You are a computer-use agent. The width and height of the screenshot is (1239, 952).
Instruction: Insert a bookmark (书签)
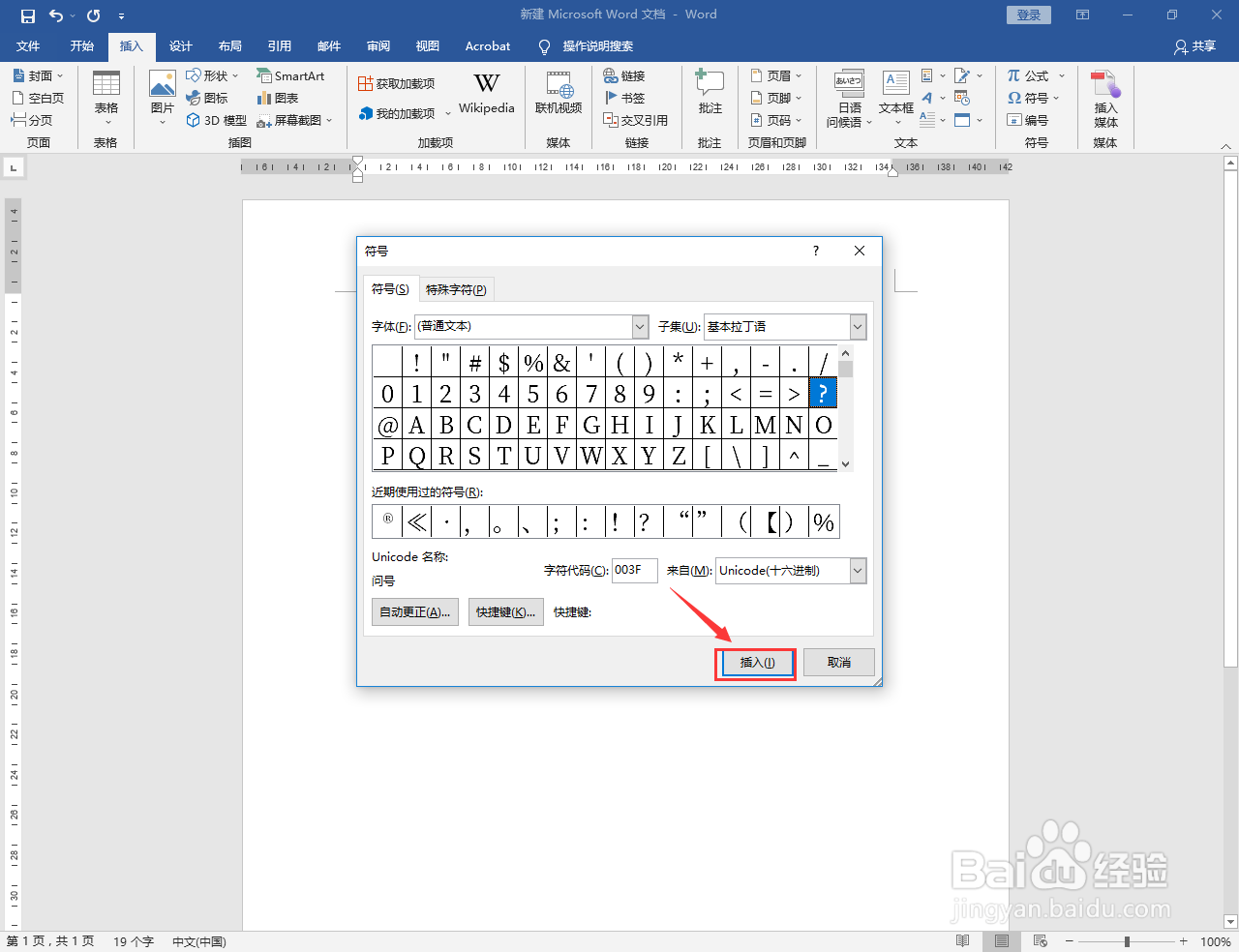[x=624, y=98]
